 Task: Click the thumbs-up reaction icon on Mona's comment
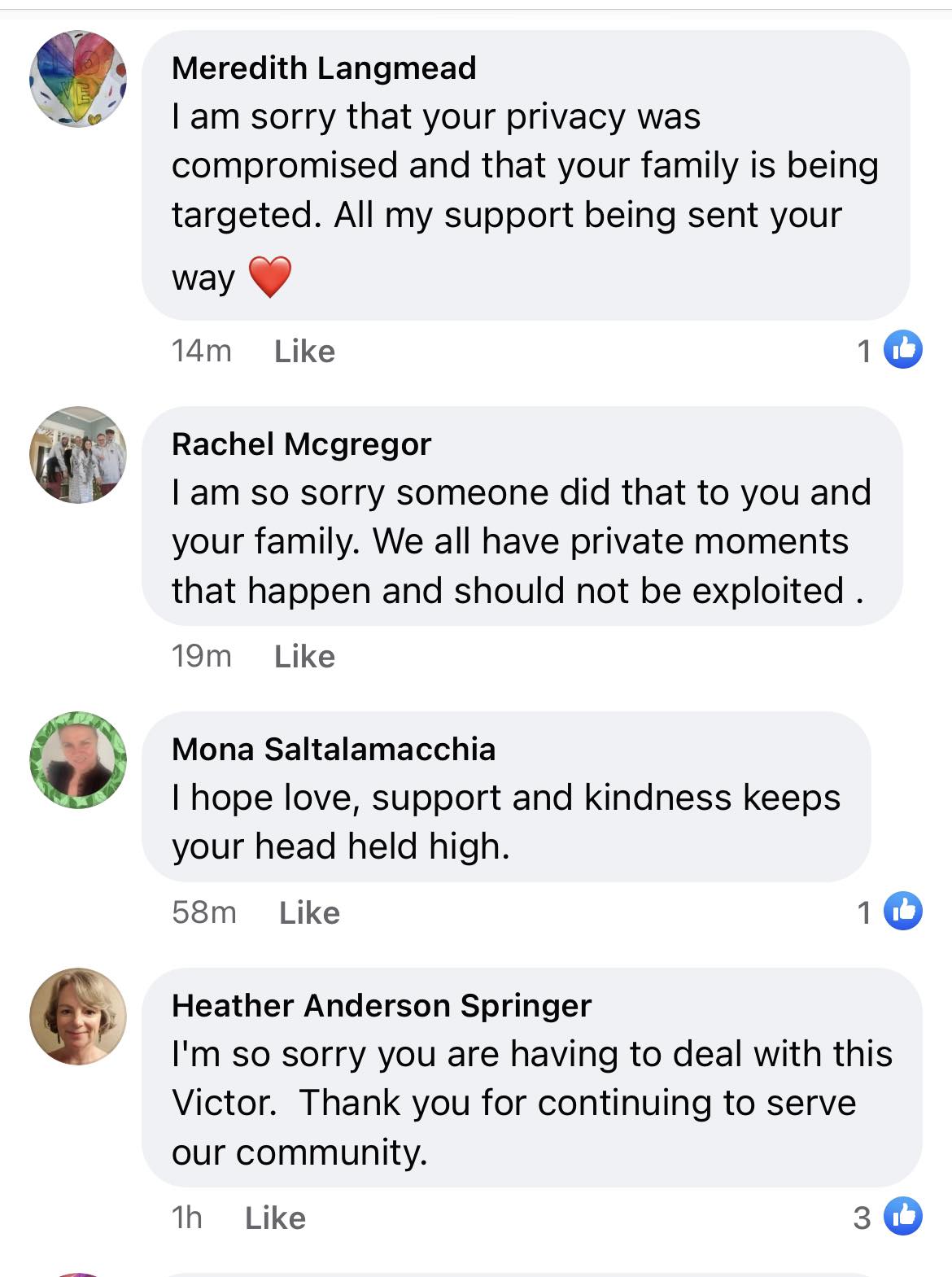pos(902,911)
